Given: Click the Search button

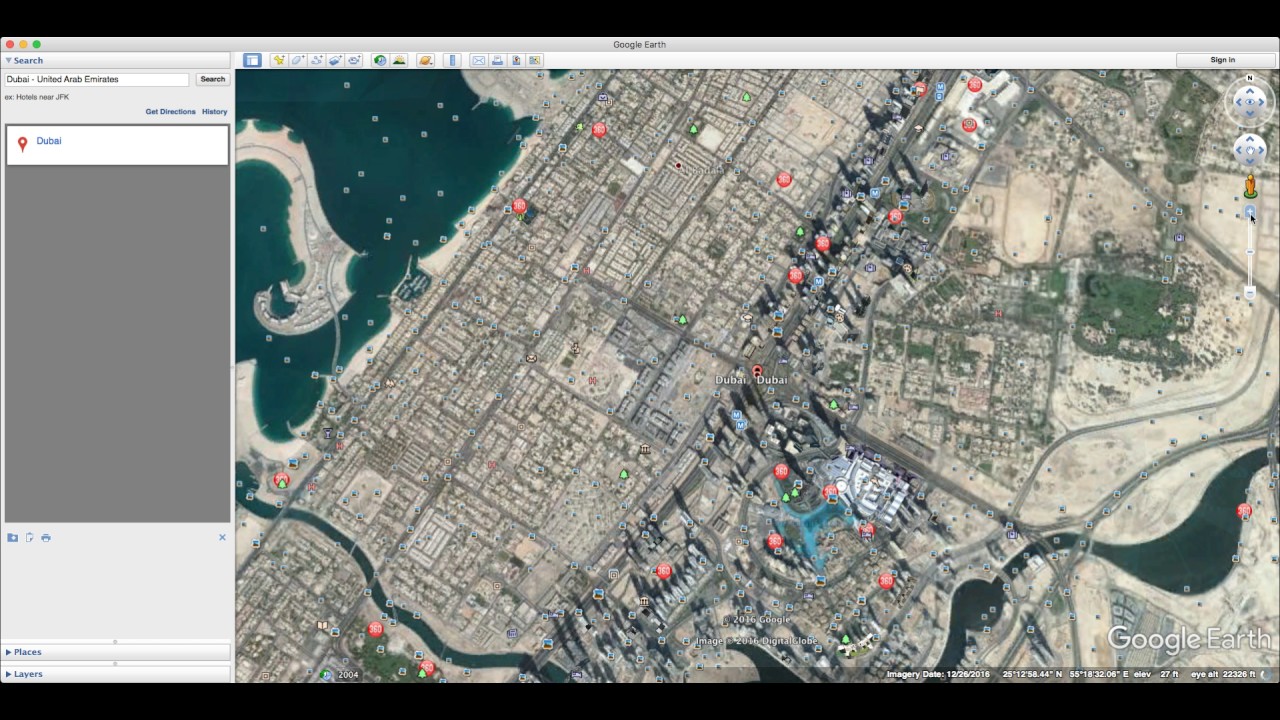Looking at the screenshot, I should (x=212, y=79).
